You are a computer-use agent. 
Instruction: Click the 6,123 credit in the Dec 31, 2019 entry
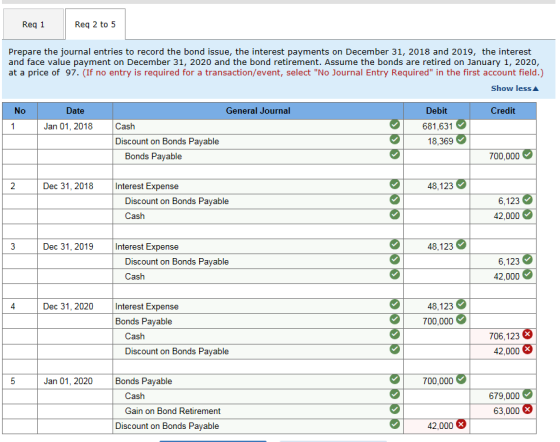pos(503,262)
